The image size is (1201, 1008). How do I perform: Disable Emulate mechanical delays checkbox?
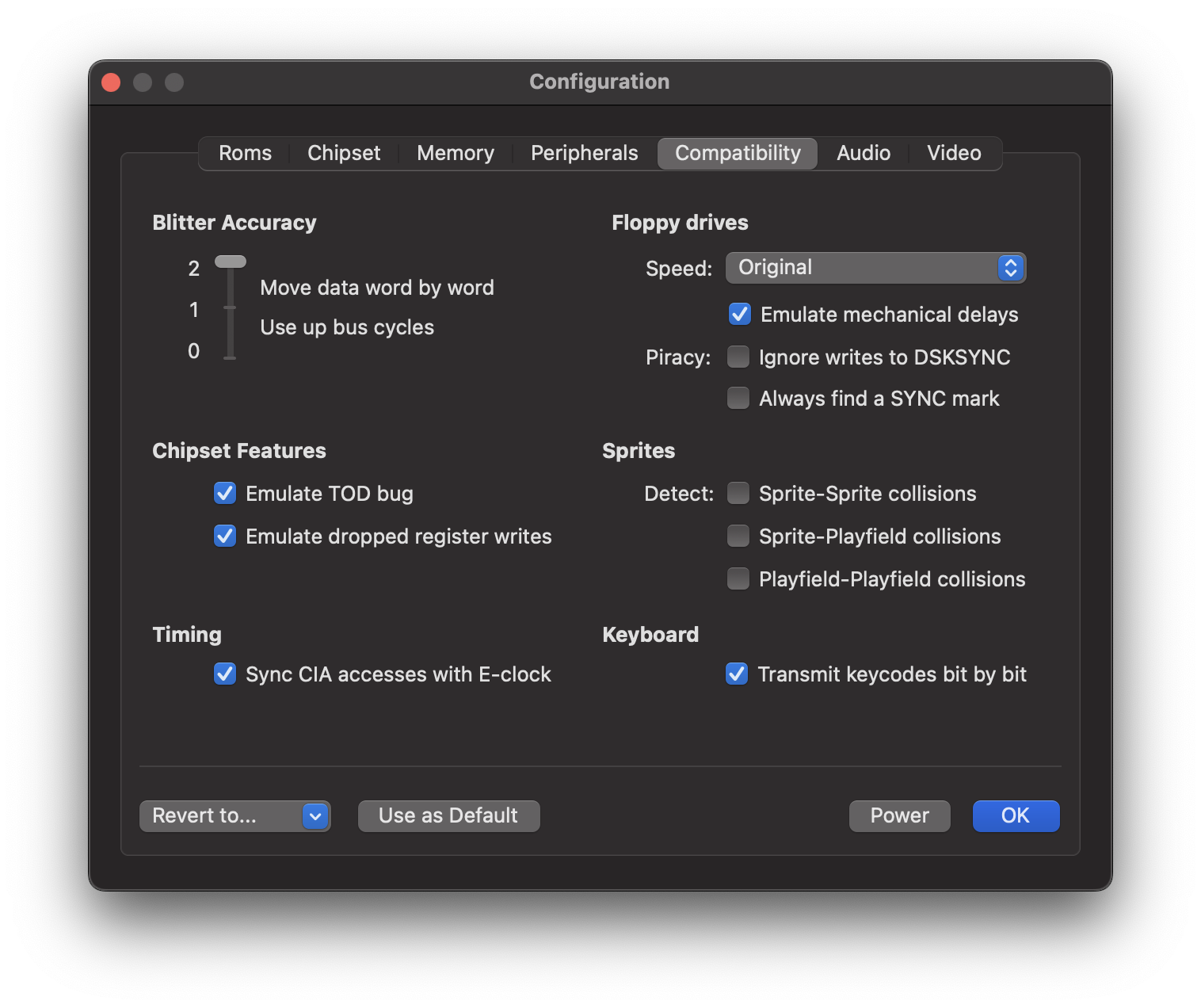740,315
